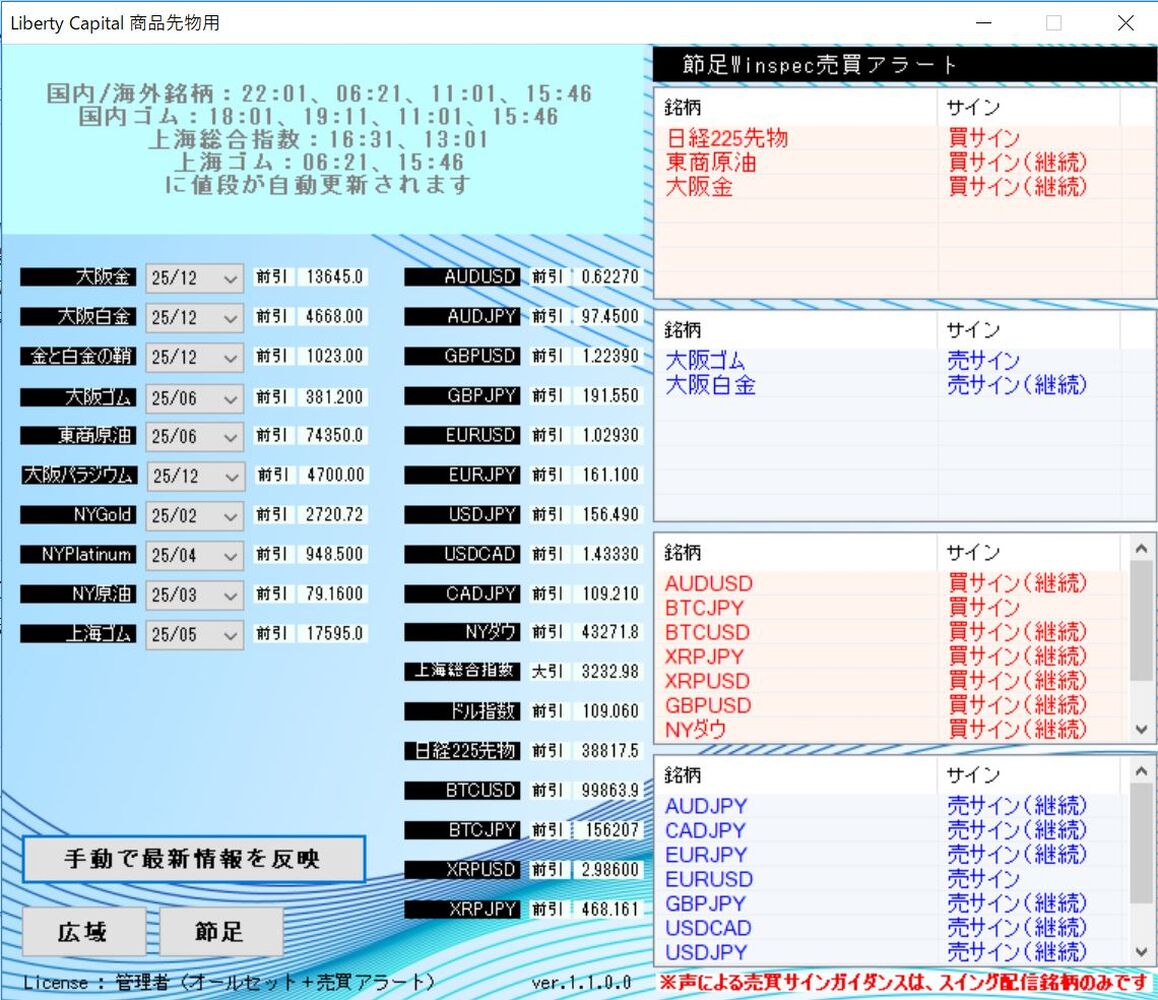Open the 金と白金の鞘 contract month dropdown
Viewport: 1158px width, 1000px height.
click(194, 357)
